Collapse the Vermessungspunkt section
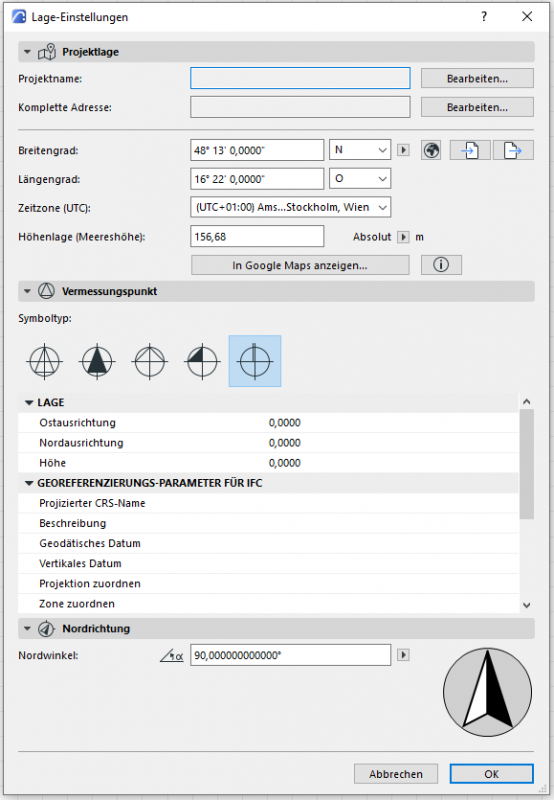This screenshot has width=554, height=800. [x=28, y=291]
